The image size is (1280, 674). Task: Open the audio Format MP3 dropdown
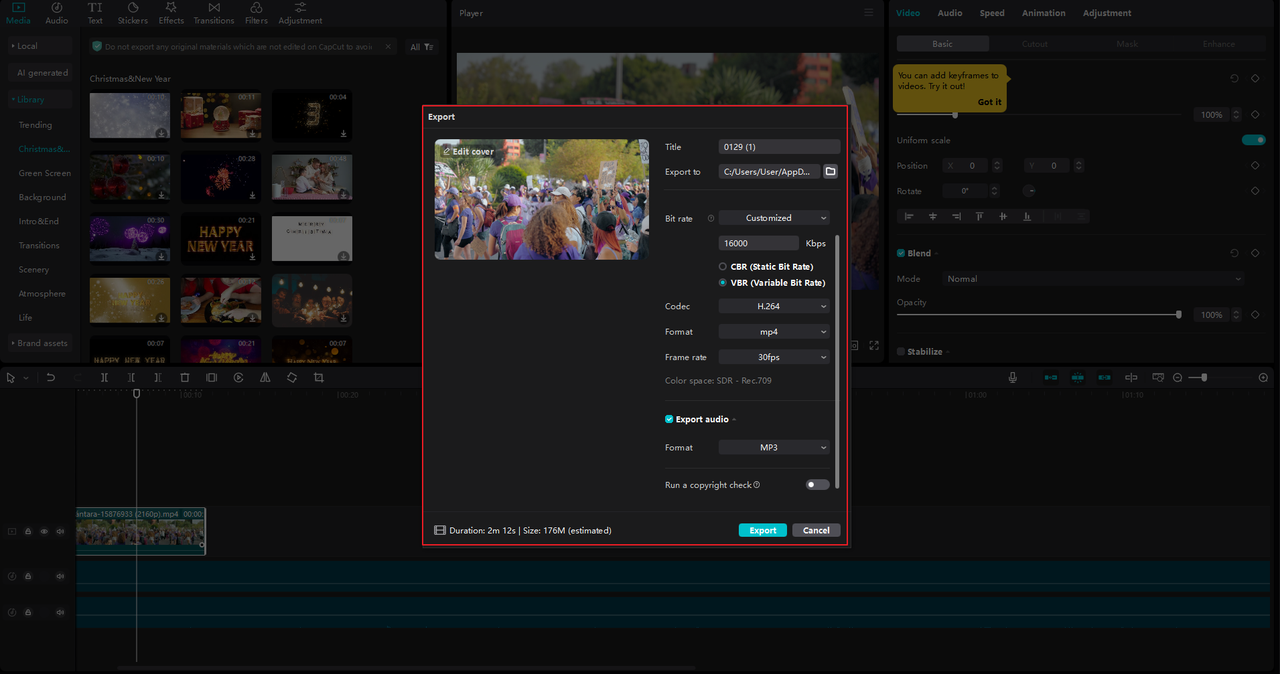tap(774, 448)
